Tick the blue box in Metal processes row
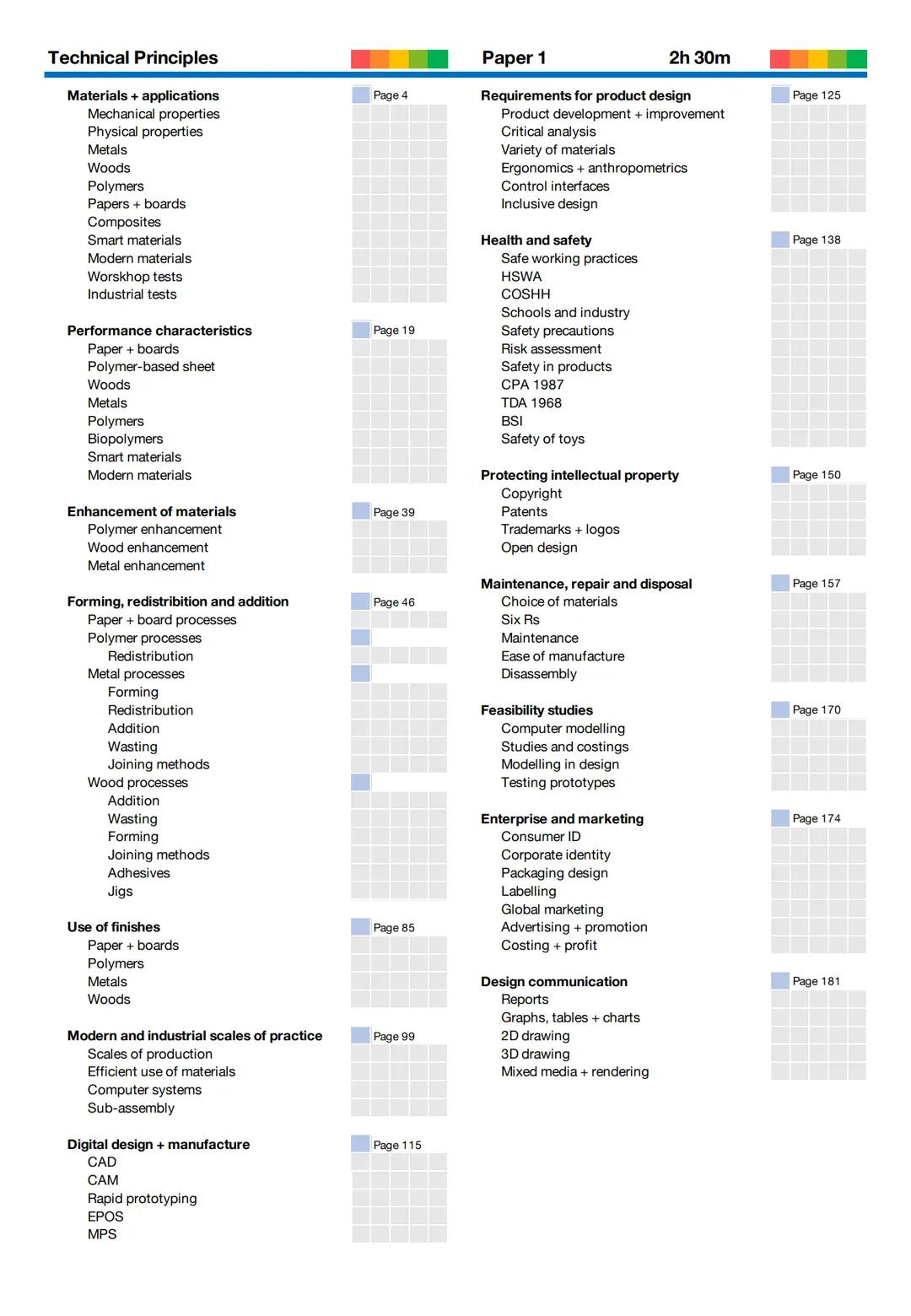The image size is (911, 1316). (x=361, y=673)
